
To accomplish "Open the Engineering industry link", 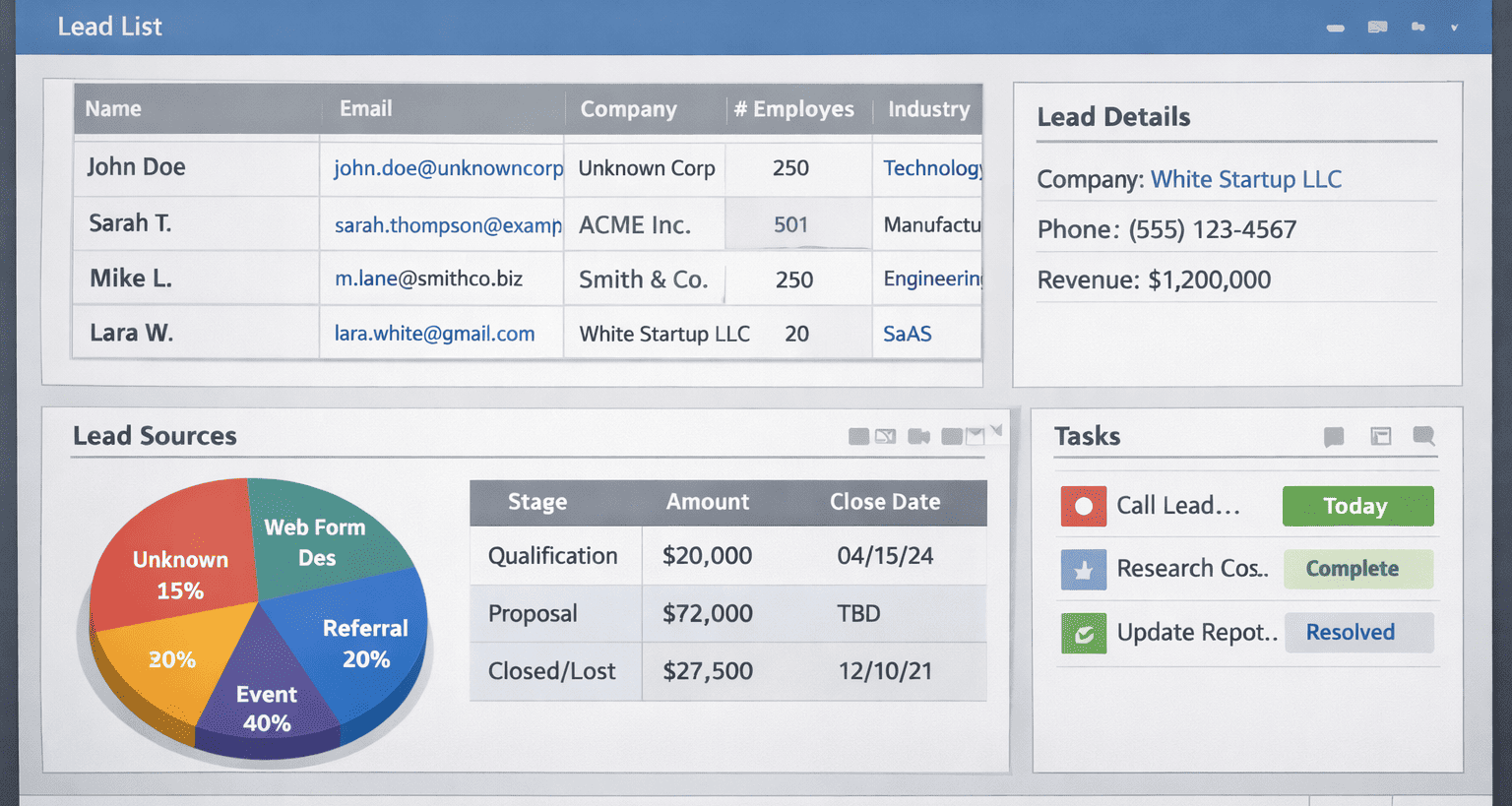I will (932, 279).
